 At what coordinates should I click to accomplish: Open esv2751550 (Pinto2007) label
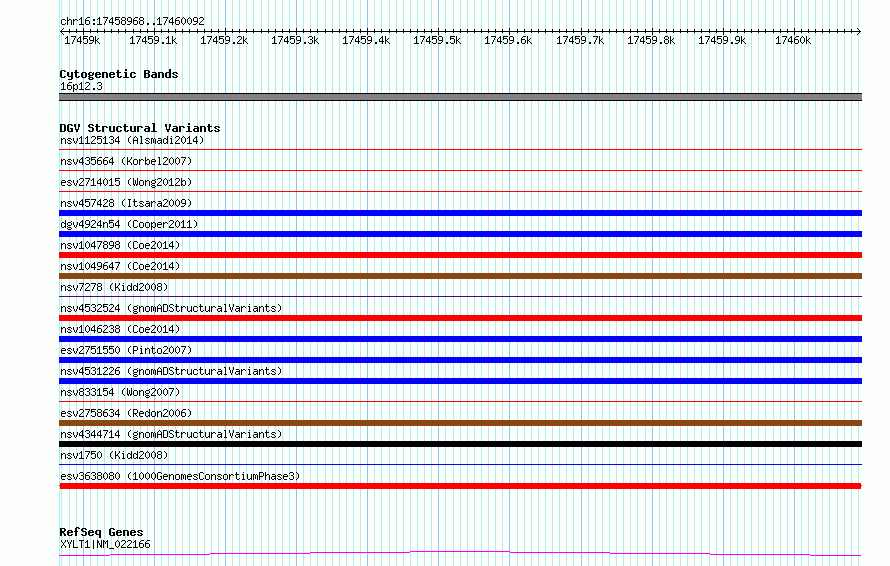coord(126,350)
